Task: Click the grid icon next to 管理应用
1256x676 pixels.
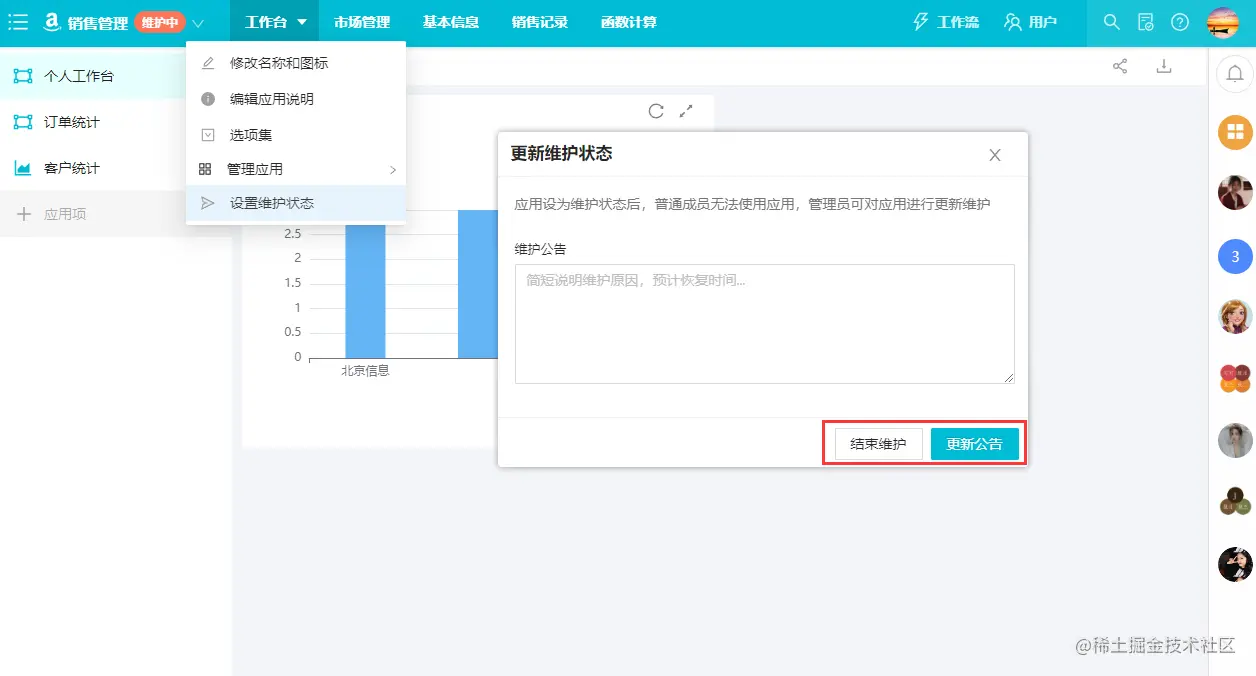Action: tap(205, 170)
